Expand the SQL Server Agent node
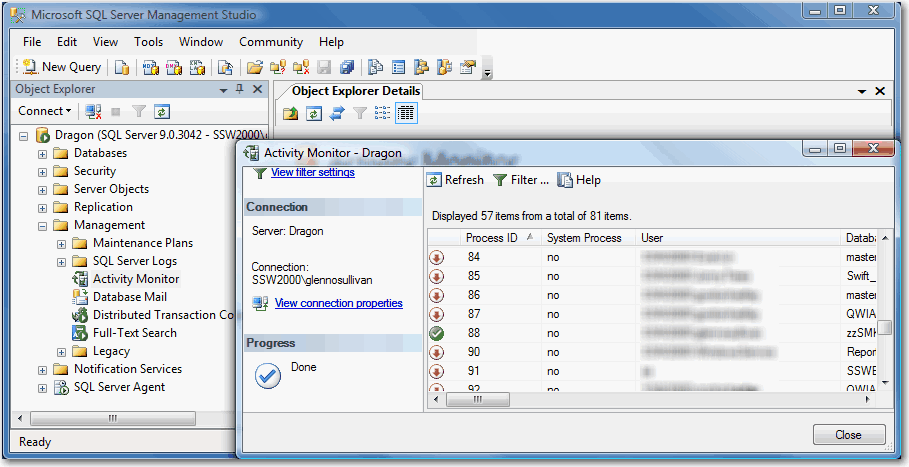This screenshot has height=467, width=909. coord(42,388)
